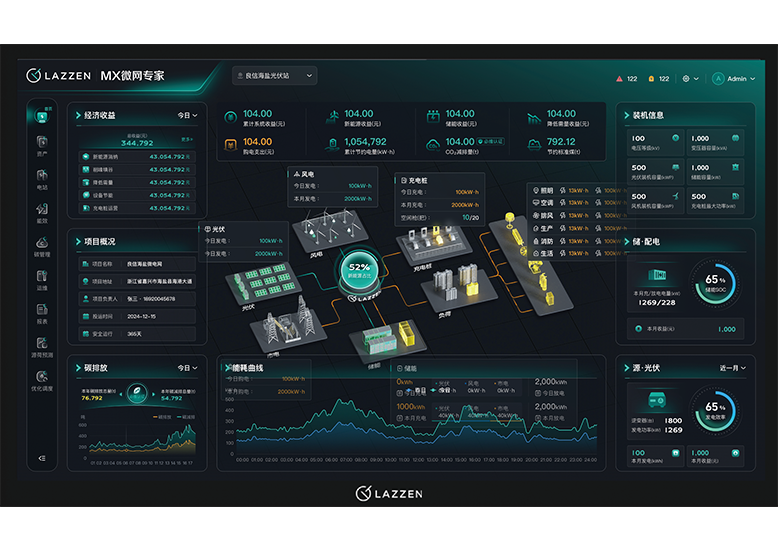Screen dimensions: 778x550
Task: Open 优化调度 in the sidebar
Action: [42, 381]
